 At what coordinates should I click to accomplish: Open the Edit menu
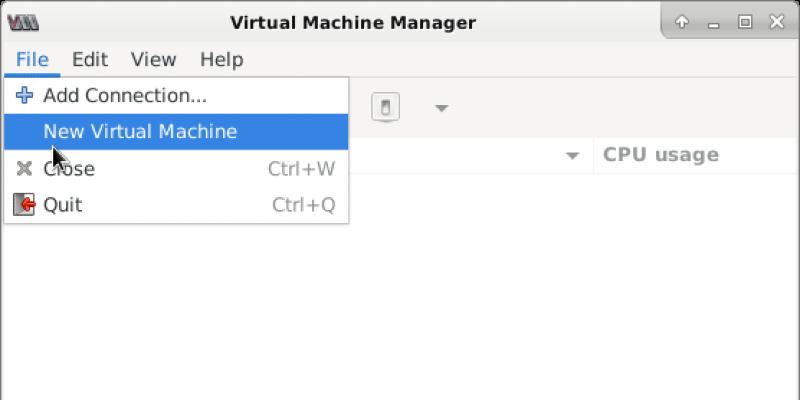89,60
